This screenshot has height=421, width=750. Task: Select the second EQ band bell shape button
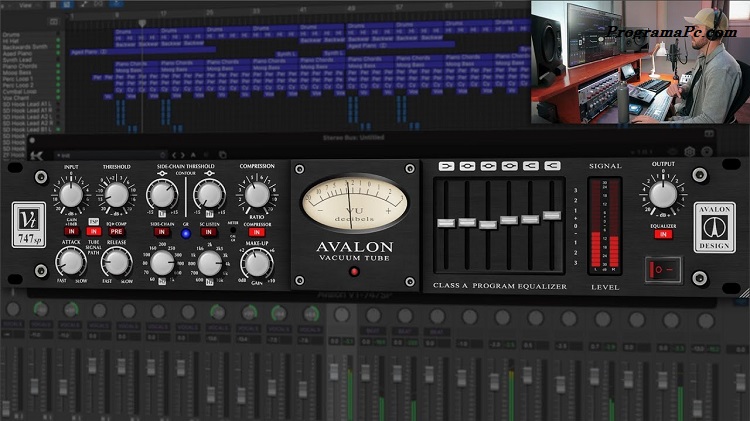[x=467, y=166]
